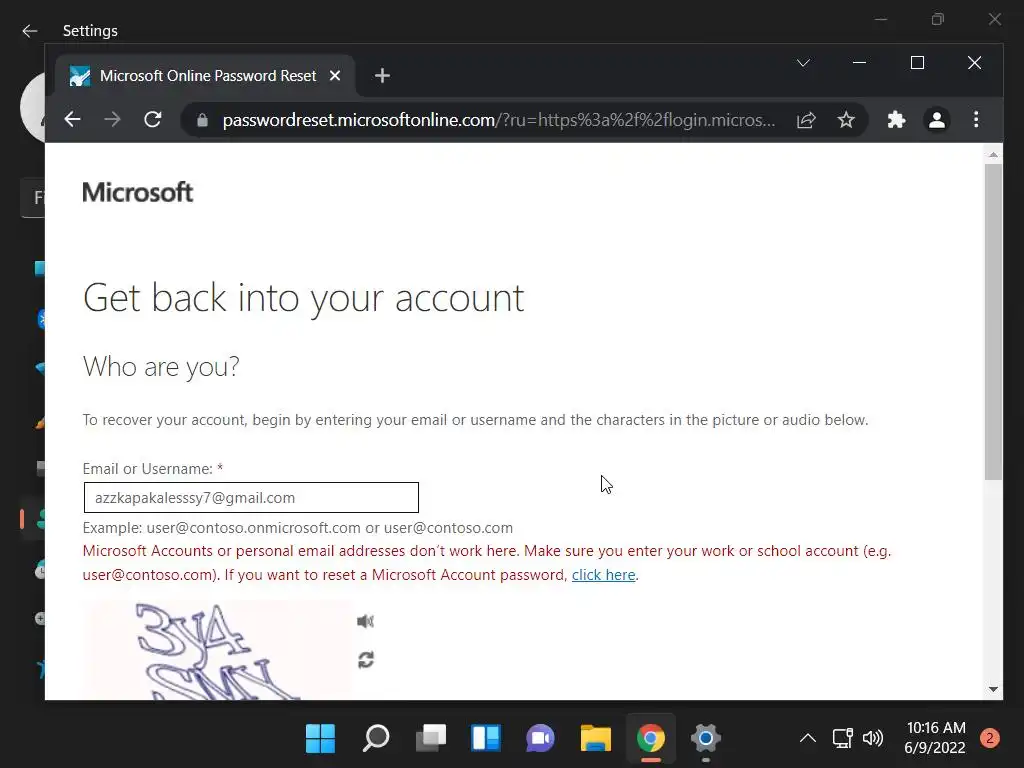Open a new Chrome tab
Image resolution: width=1024 pixels, height=768 pixels.
point(382,76)
